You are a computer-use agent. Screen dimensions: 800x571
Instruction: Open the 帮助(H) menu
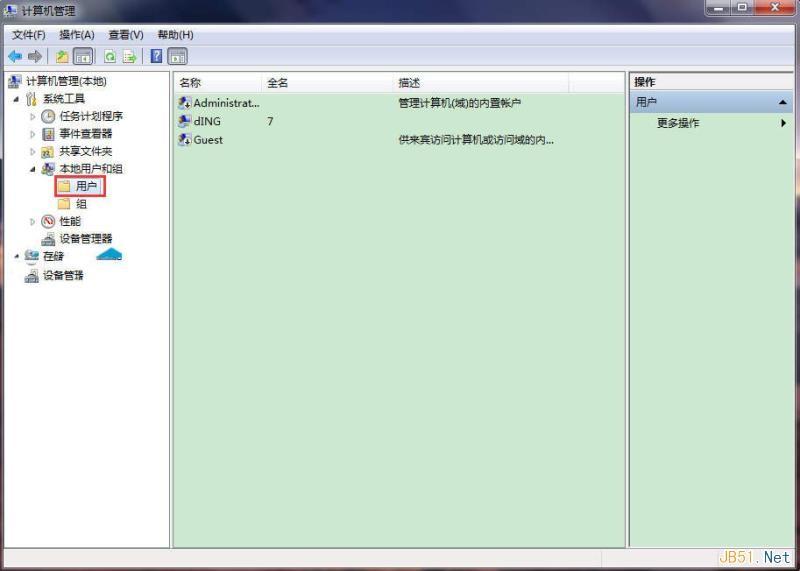(175, 35)
